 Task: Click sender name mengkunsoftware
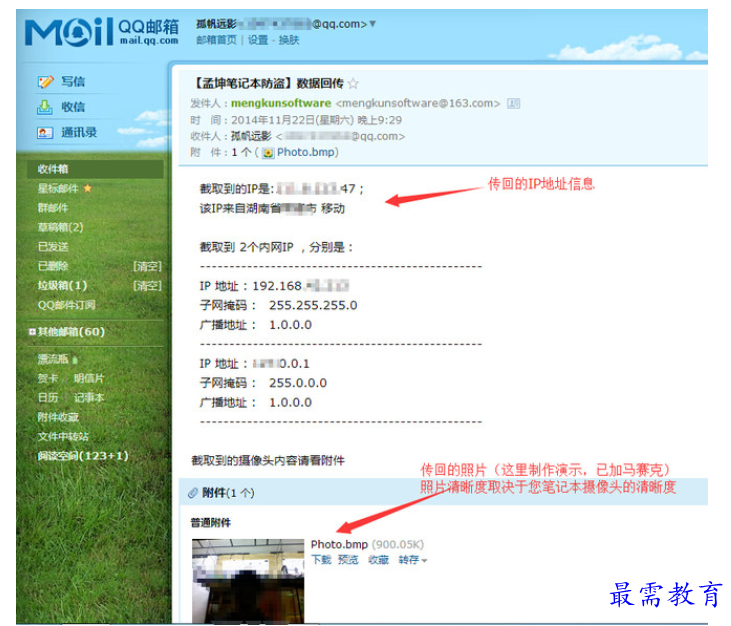[x=281, y=103]
